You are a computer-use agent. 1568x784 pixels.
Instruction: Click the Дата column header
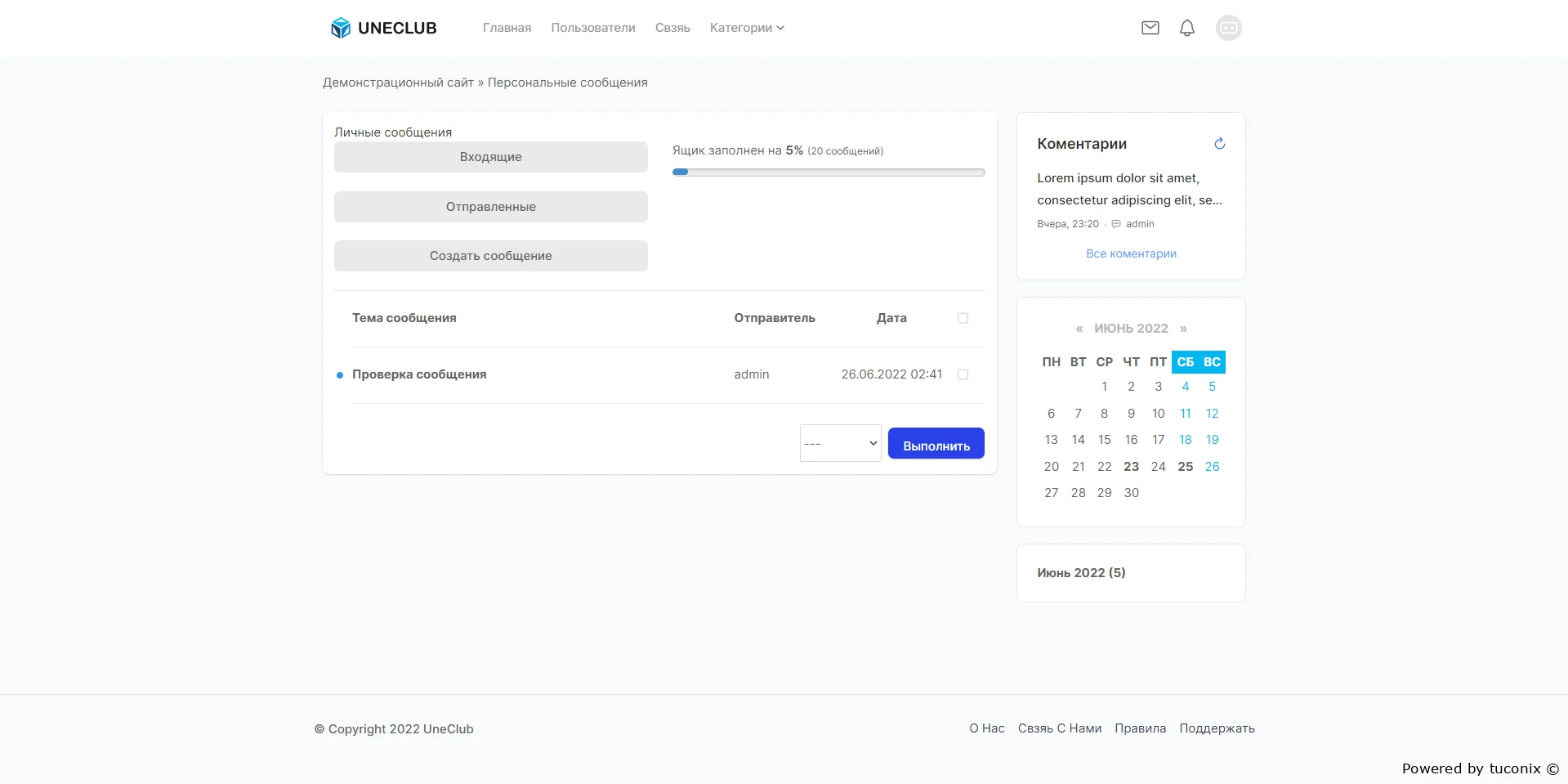pyautogui.click(x=891, y=318)
